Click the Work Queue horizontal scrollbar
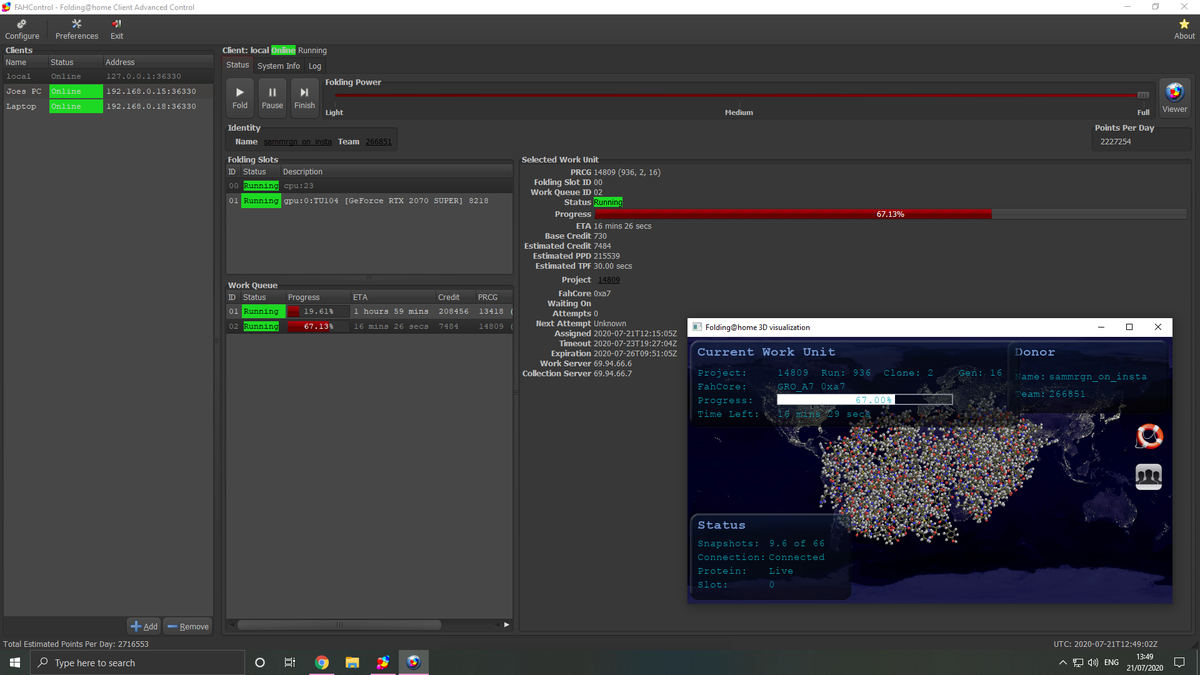1200x675 pixels. [x=339, y=625]
